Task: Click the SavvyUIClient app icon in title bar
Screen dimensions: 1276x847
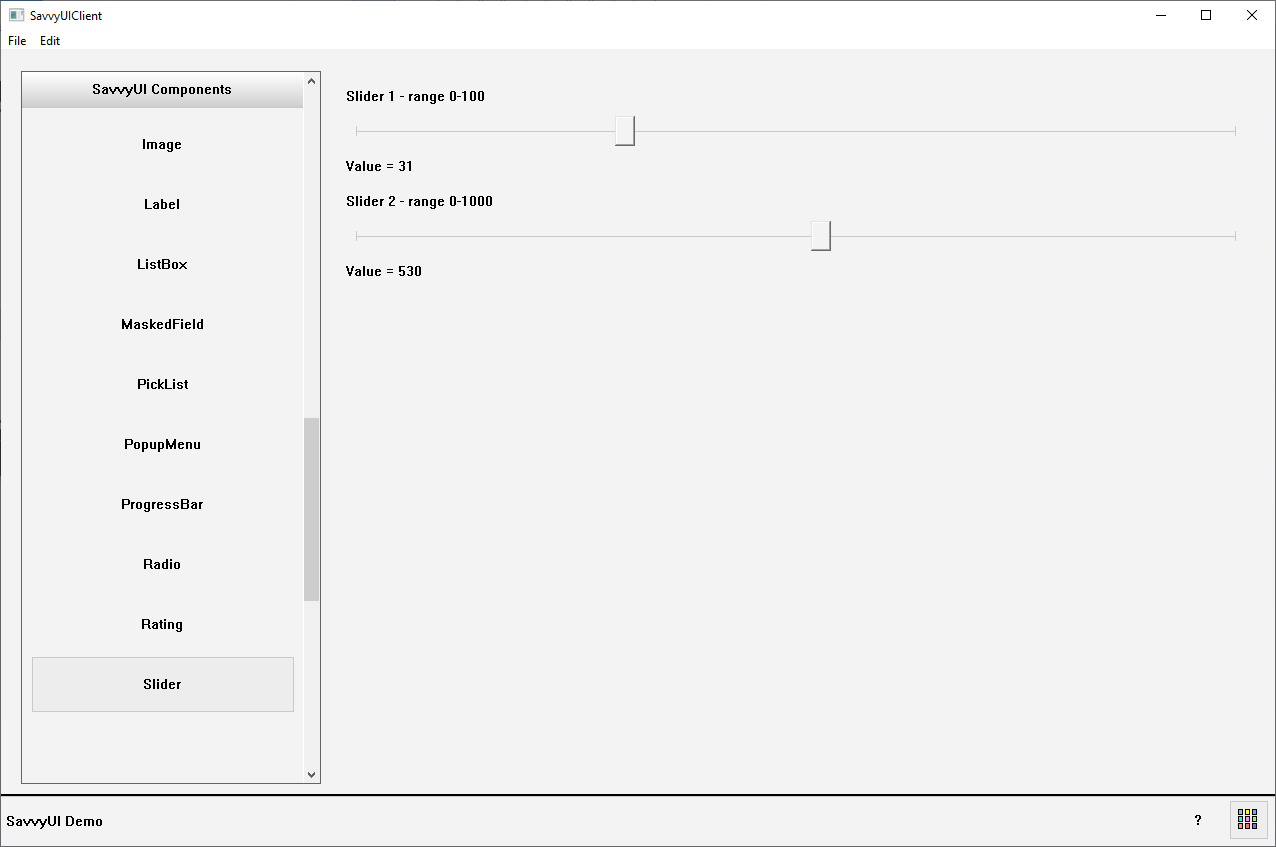Action: pos(16,15)
